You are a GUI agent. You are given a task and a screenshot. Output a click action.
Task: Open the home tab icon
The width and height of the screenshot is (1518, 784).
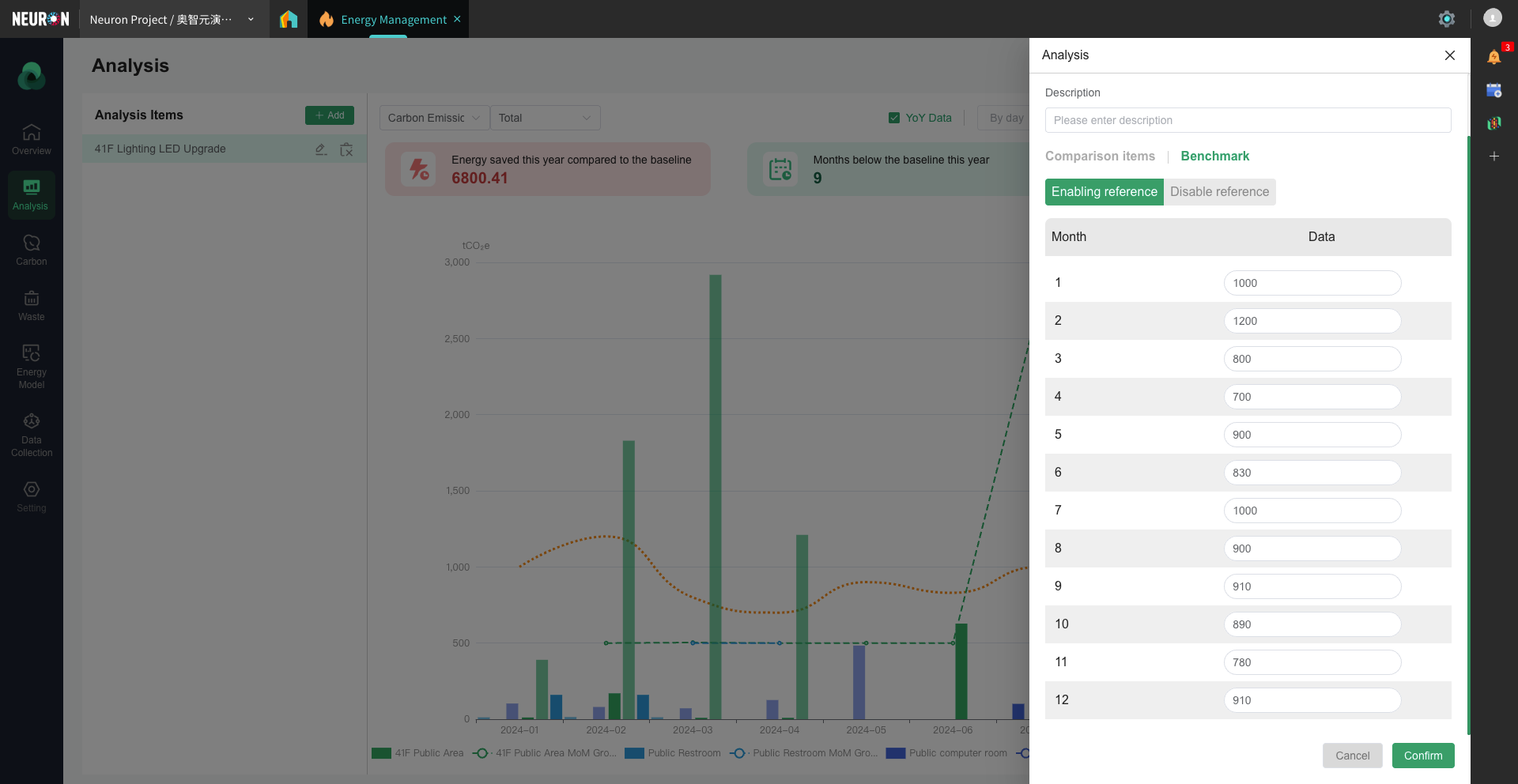(289, 19)
